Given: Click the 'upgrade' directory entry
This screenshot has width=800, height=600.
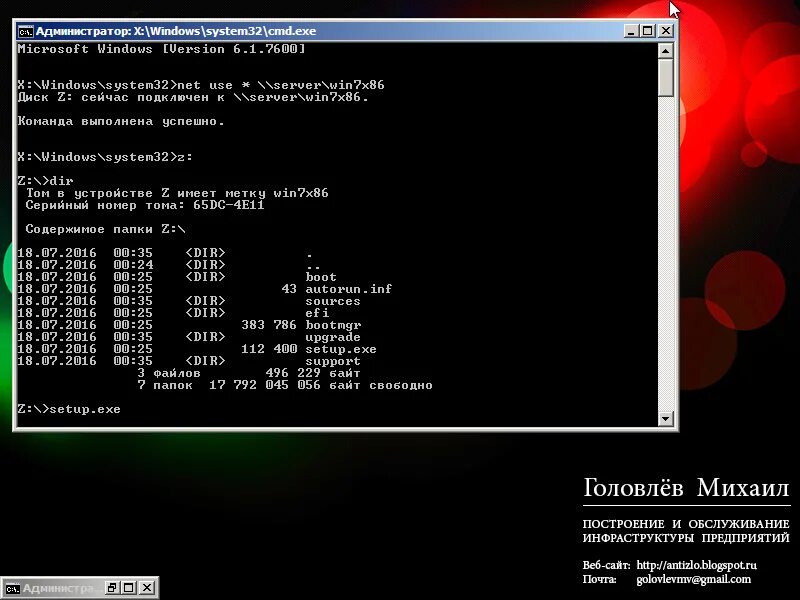Looking at the screenshot, I should (x=333, y=337).
